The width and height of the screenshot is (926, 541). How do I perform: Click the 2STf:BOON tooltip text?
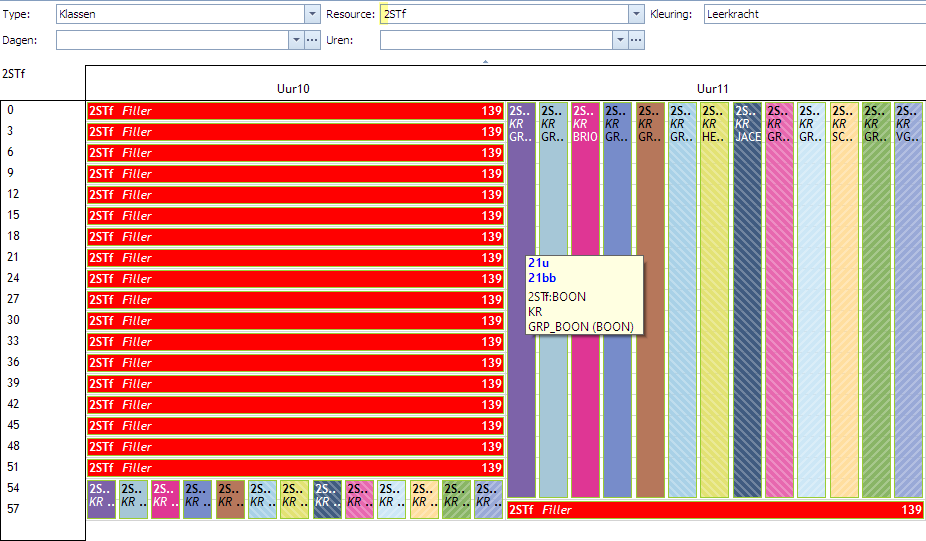[557, 296]
